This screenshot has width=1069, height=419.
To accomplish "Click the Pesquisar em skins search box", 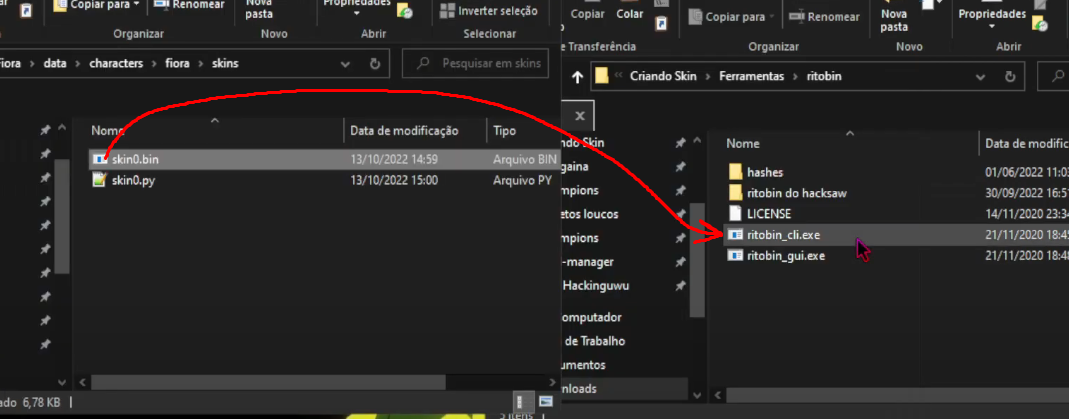I will (x=475, y=63).
